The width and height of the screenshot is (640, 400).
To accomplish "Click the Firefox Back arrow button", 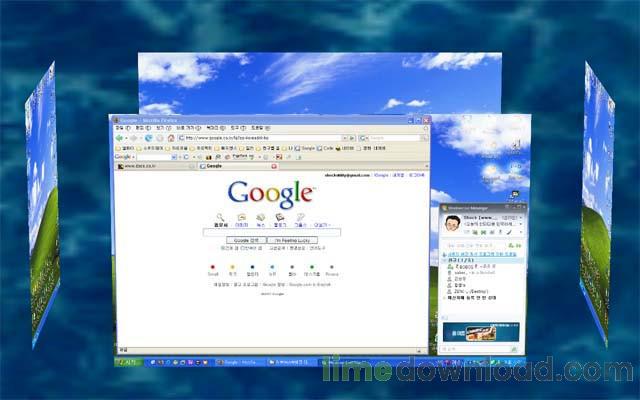I will [x=120, y=138].
